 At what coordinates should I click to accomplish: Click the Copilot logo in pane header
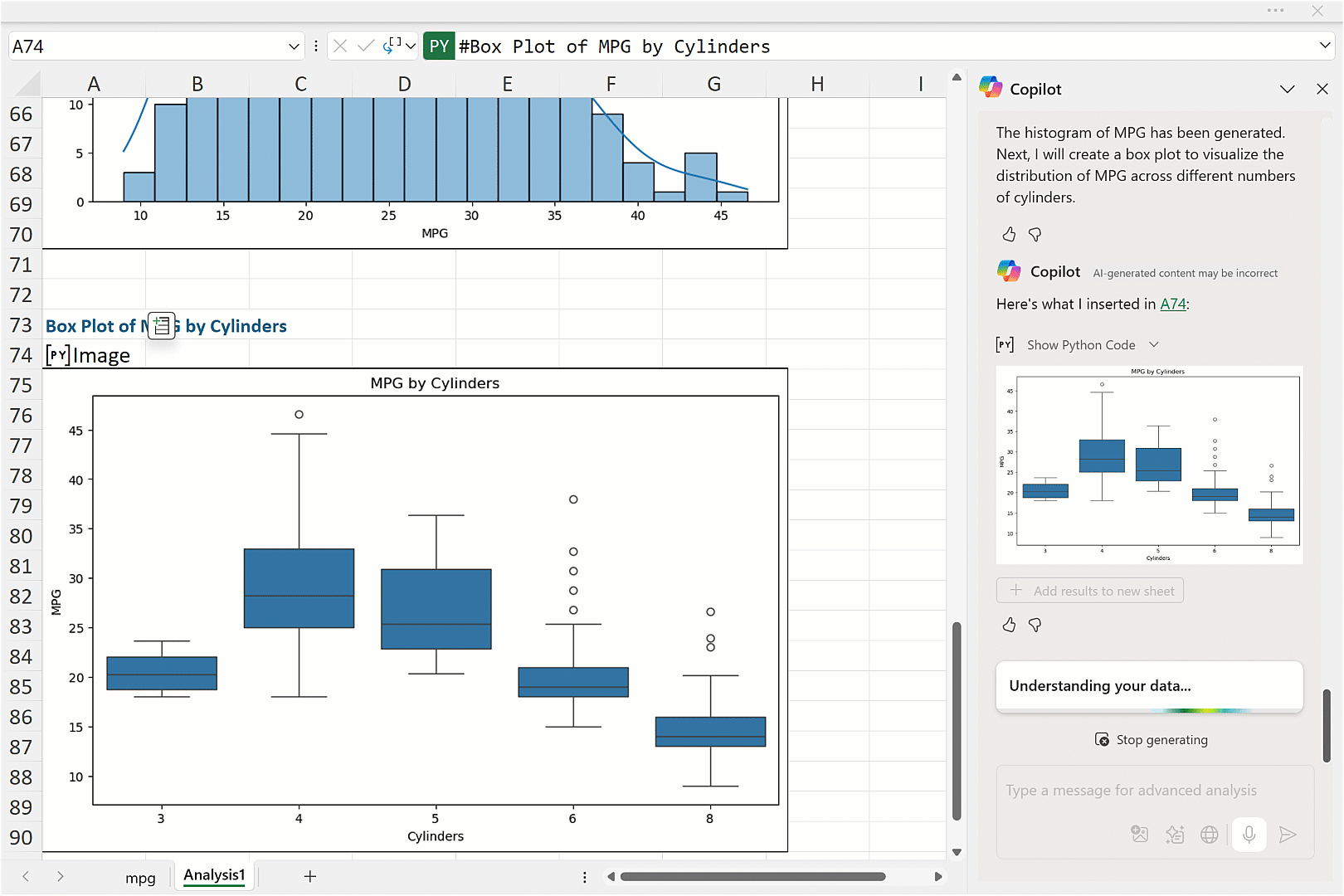click(x=991, y=87)
